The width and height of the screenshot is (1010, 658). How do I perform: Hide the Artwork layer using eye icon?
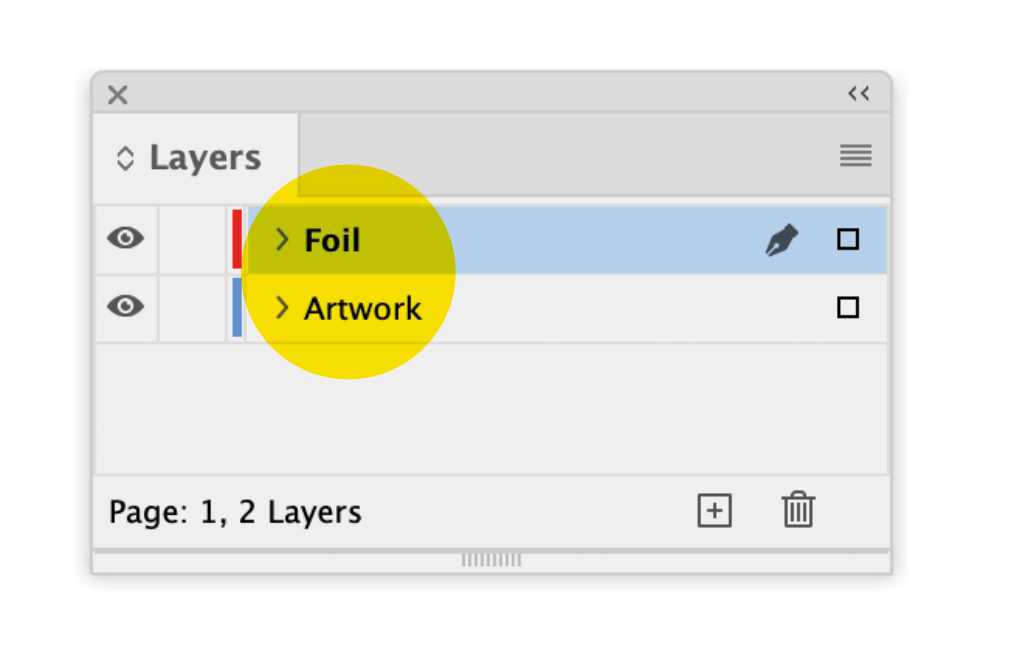[x=125, y=306]
